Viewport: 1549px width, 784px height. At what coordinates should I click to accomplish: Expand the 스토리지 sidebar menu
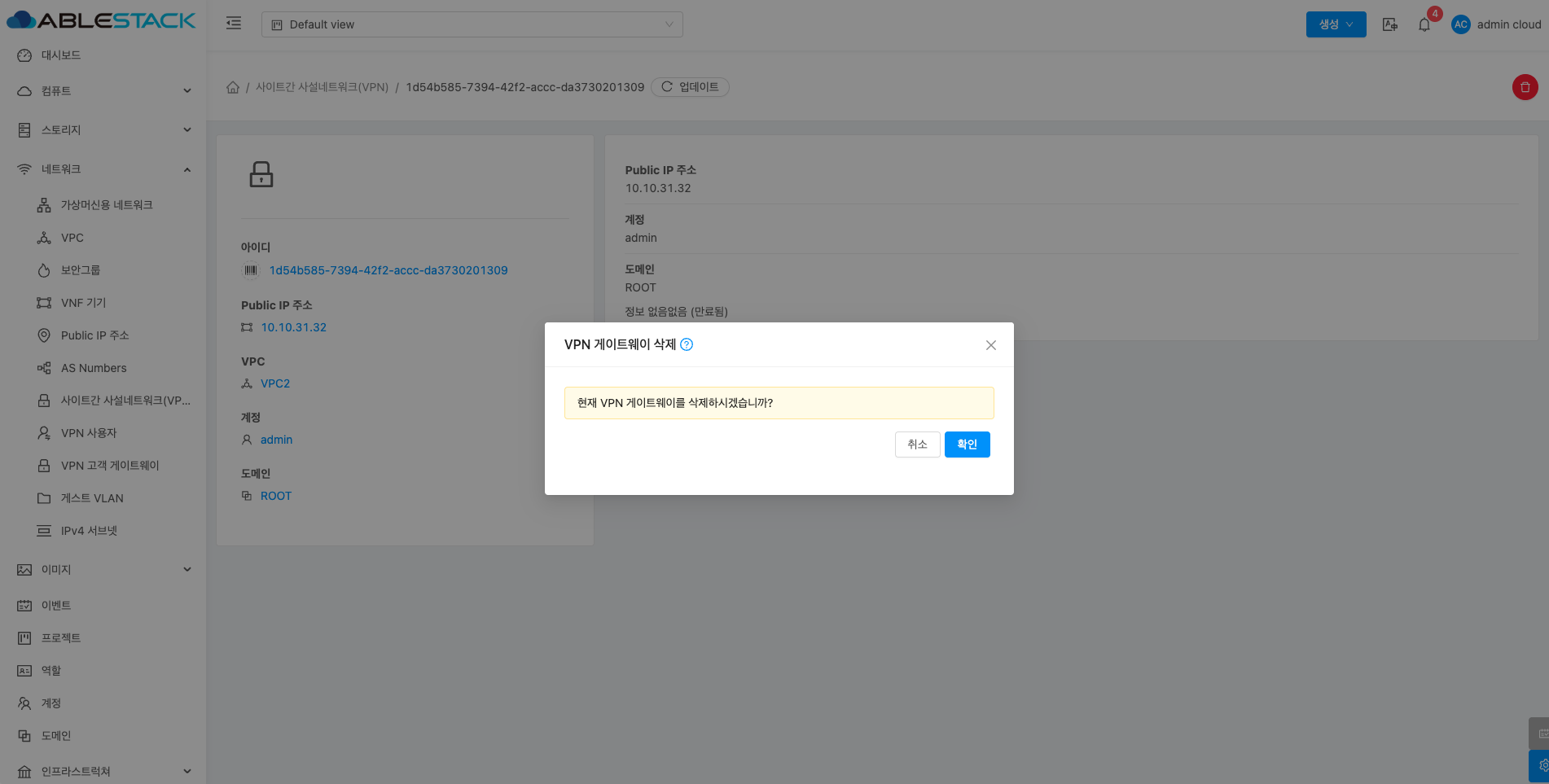[103, 130]
